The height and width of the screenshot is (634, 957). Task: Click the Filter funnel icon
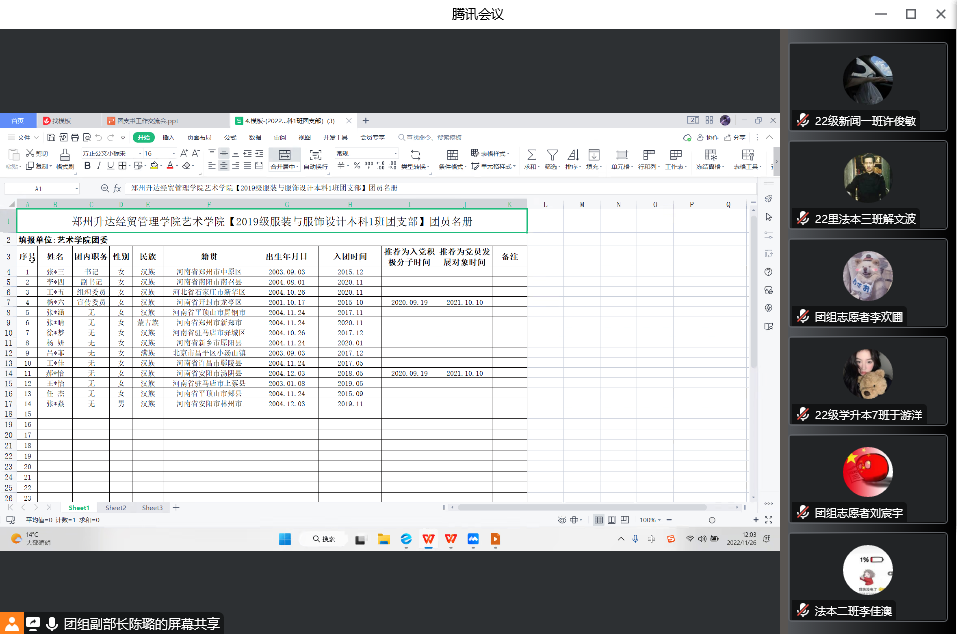coord(551,155)
